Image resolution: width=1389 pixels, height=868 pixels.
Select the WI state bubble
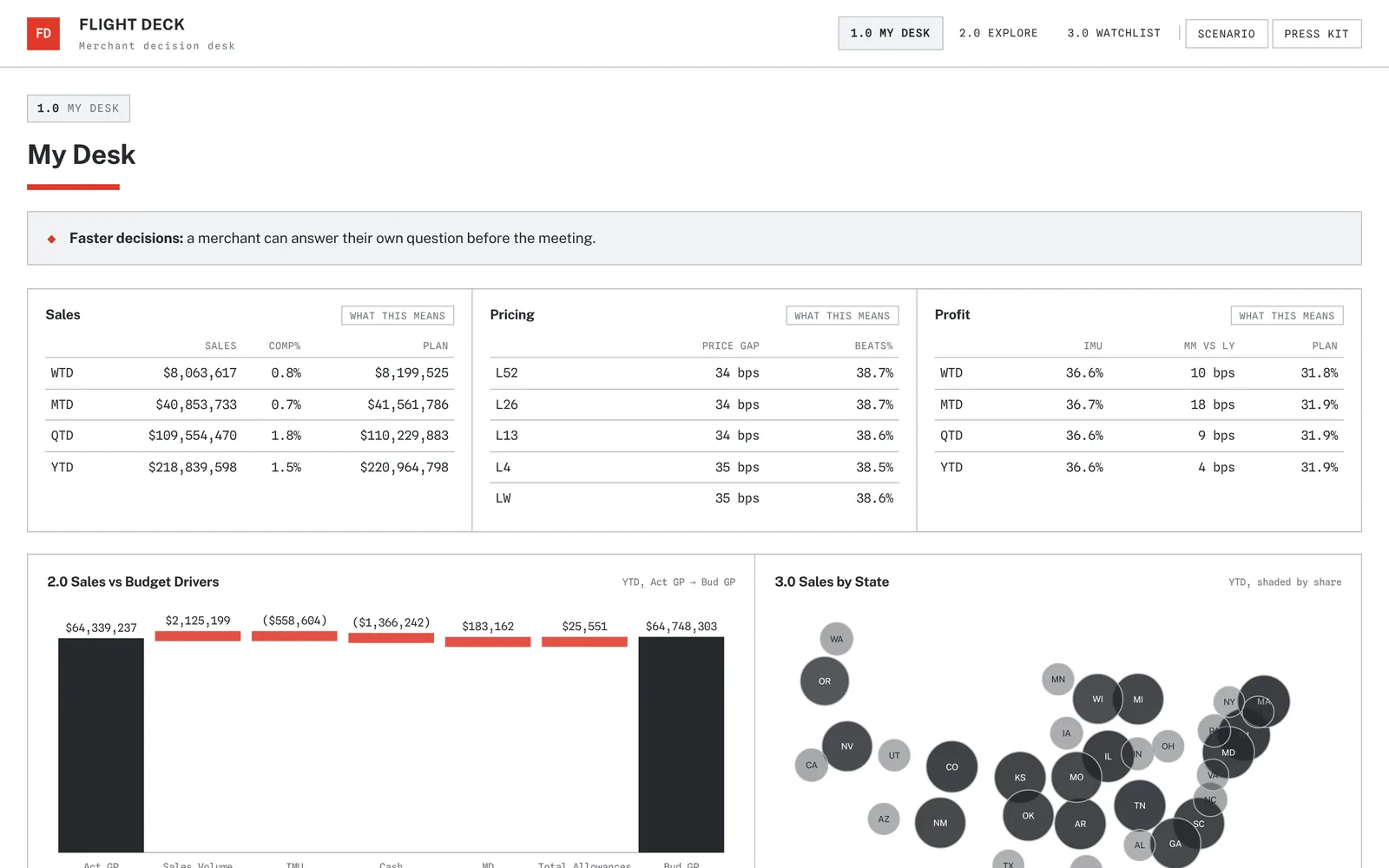click(1097, 699)
